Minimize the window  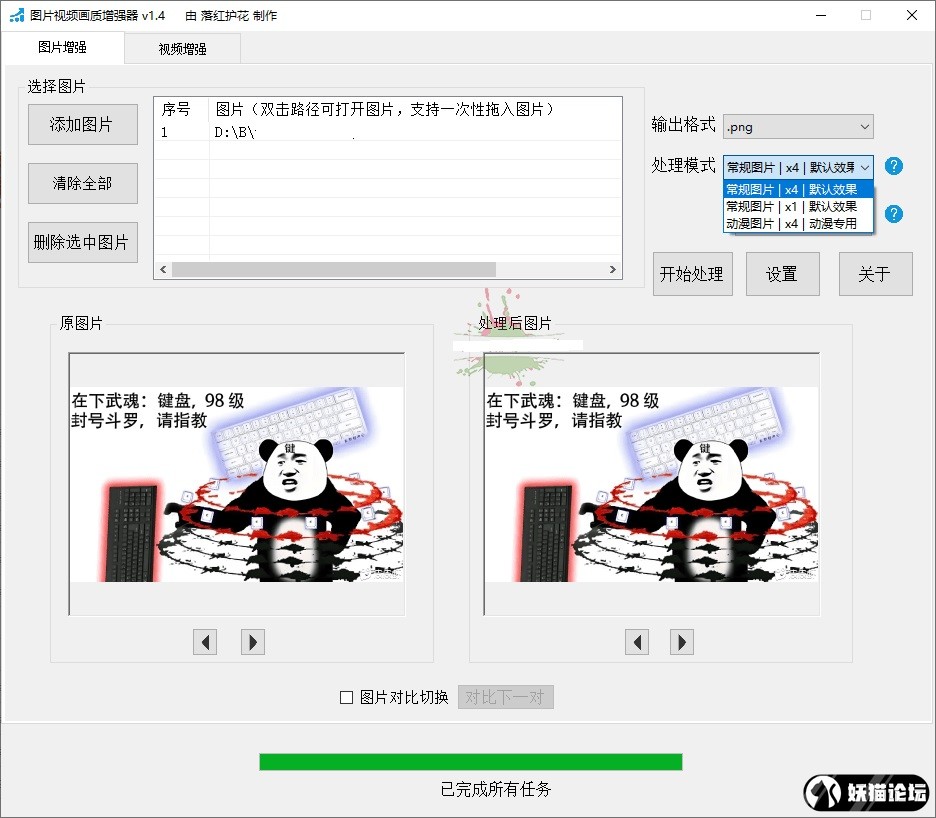(x=821, y=16)
